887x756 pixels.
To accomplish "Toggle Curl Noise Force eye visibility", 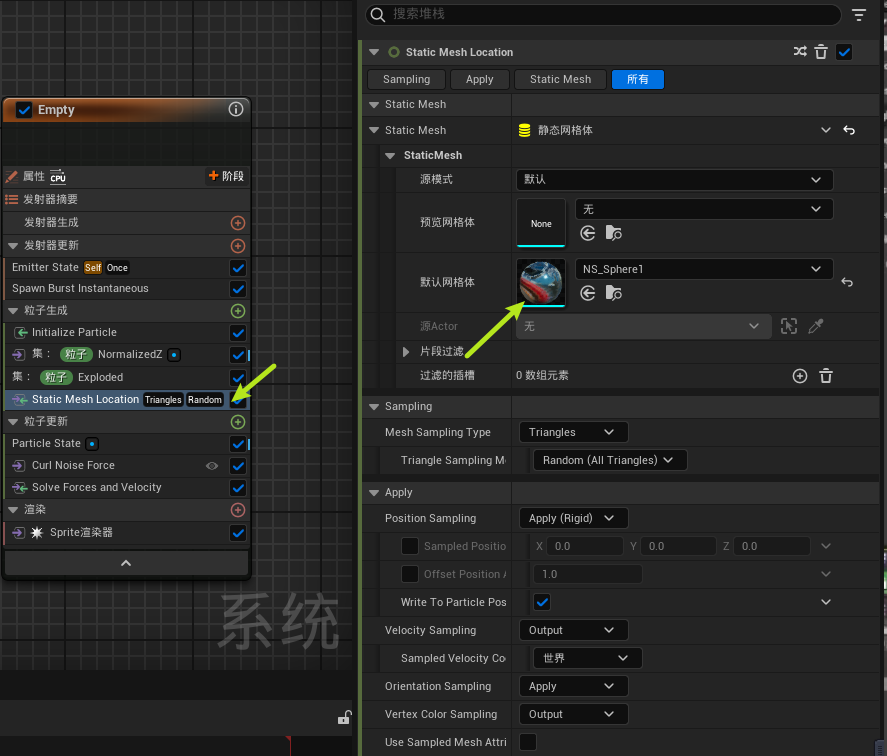I will click(212, 466).
